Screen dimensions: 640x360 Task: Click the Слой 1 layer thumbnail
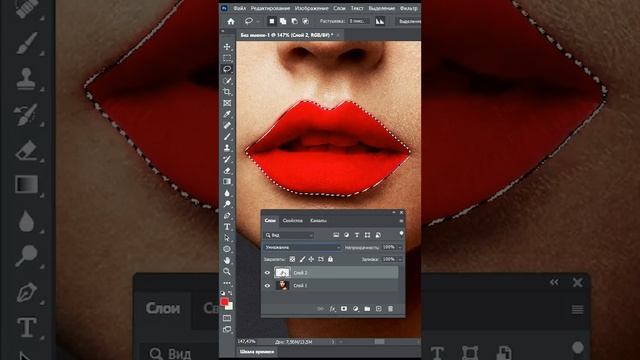pyautogui.click(x=282, y=285)
